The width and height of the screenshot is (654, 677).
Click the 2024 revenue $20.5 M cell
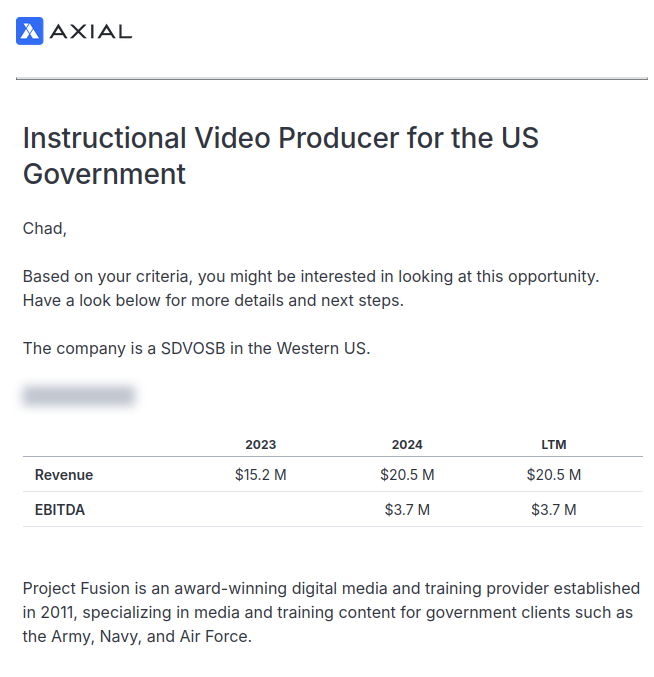407,475
